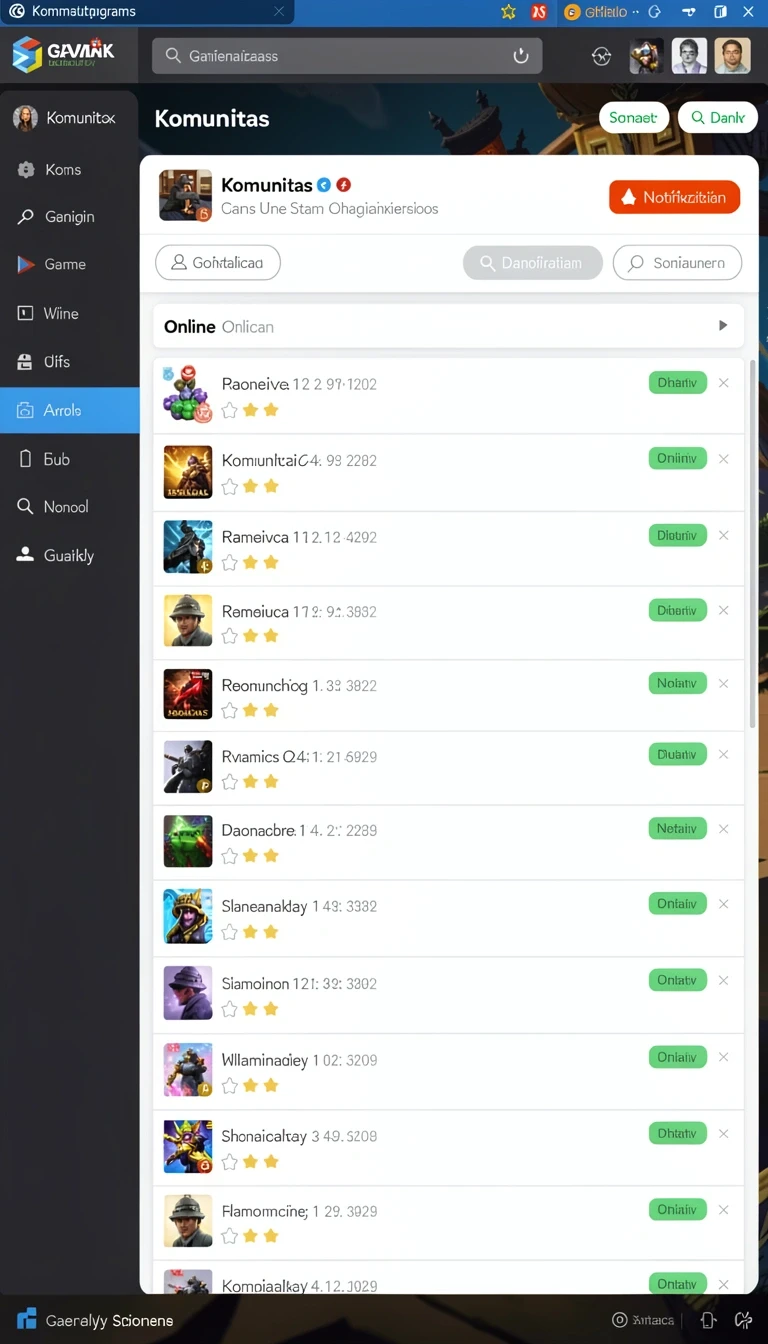
Task: Expand the Online section arrow
Action: click(723, 326)
